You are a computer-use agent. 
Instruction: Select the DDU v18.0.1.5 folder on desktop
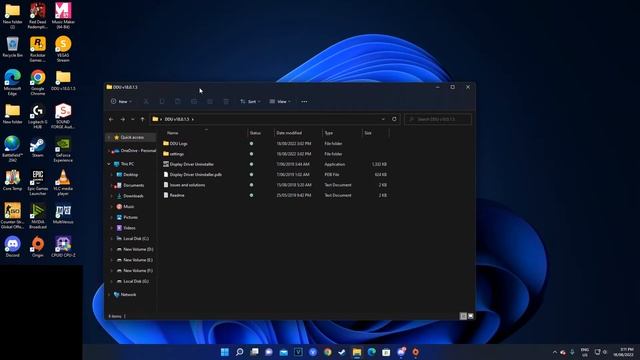[x=63, y=80]
